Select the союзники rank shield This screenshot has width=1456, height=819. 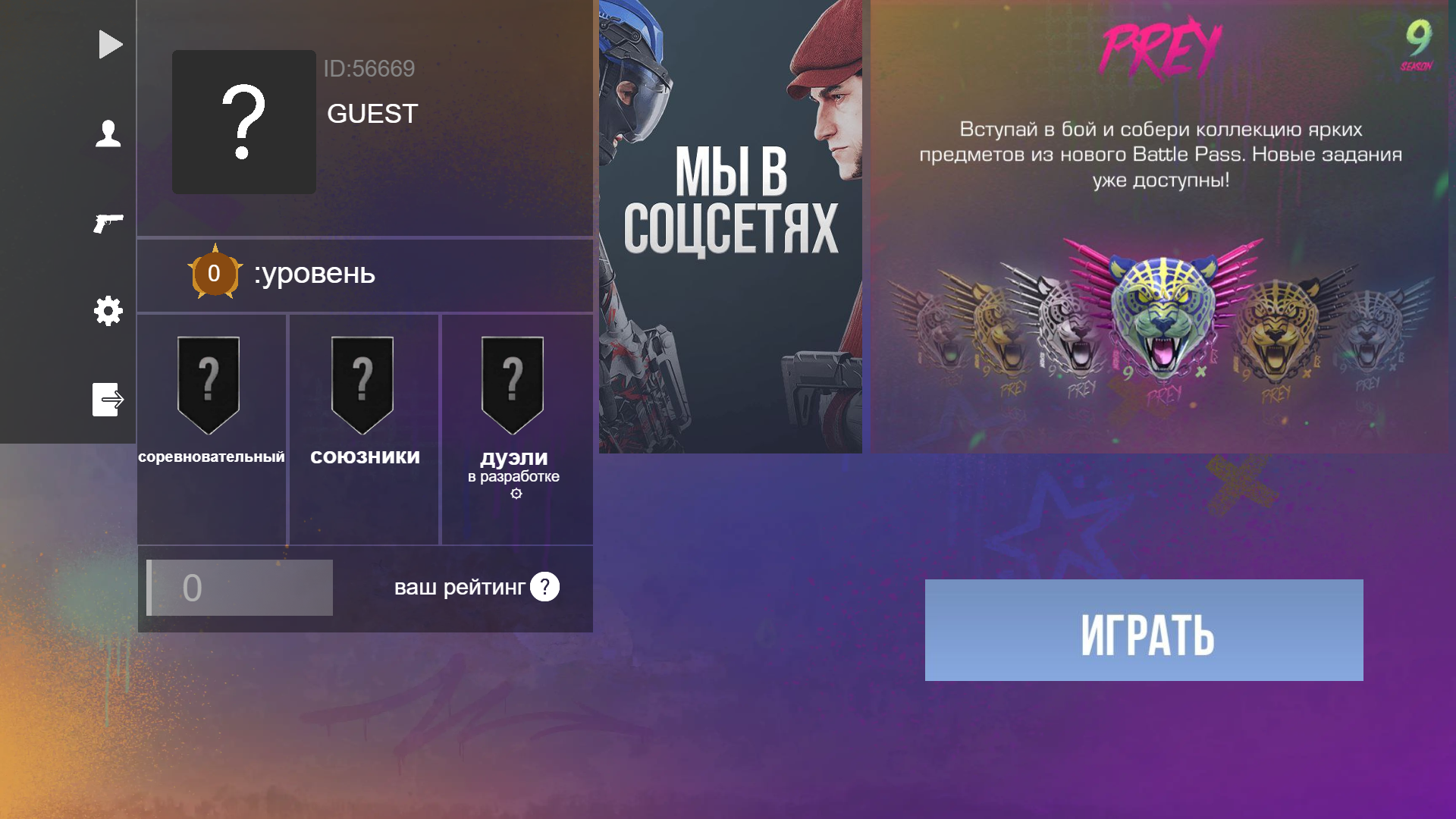coord(362,385)
